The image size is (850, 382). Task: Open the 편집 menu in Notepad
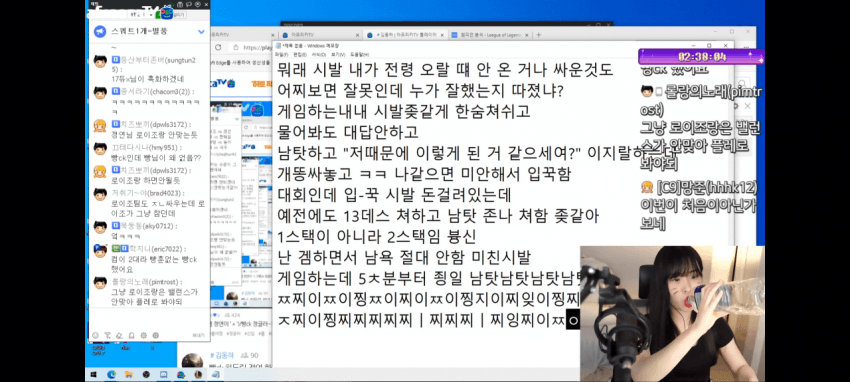click(300, 55)
